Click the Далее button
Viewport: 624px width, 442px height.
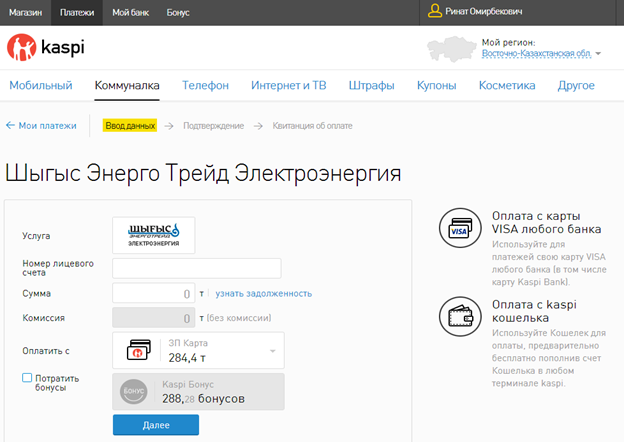[156, 425]
